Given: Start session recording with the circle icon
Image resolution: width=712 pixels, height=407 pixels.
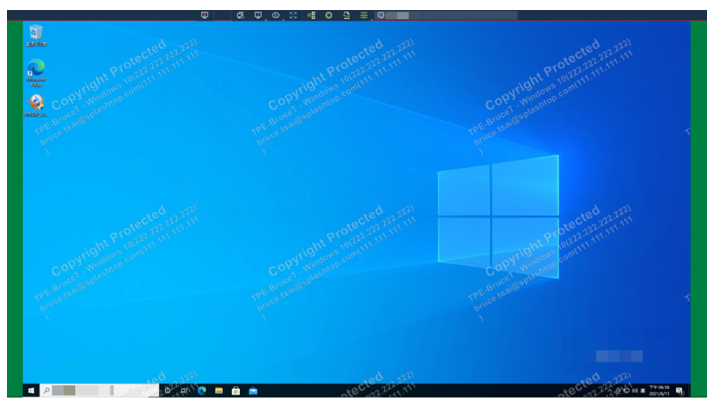Looking at the screenshot, I should coord(329,15).
